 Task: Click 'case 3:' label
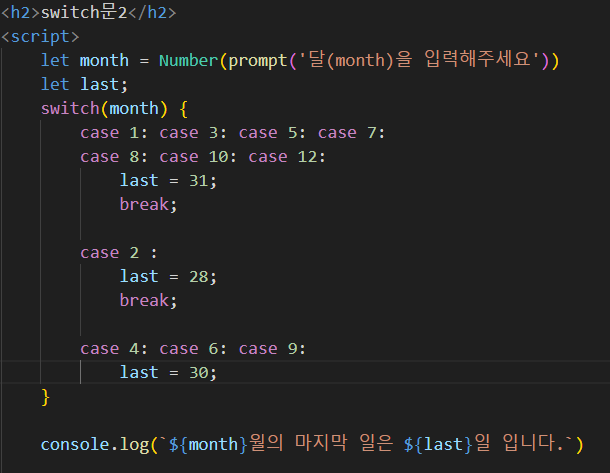point(193,133)
